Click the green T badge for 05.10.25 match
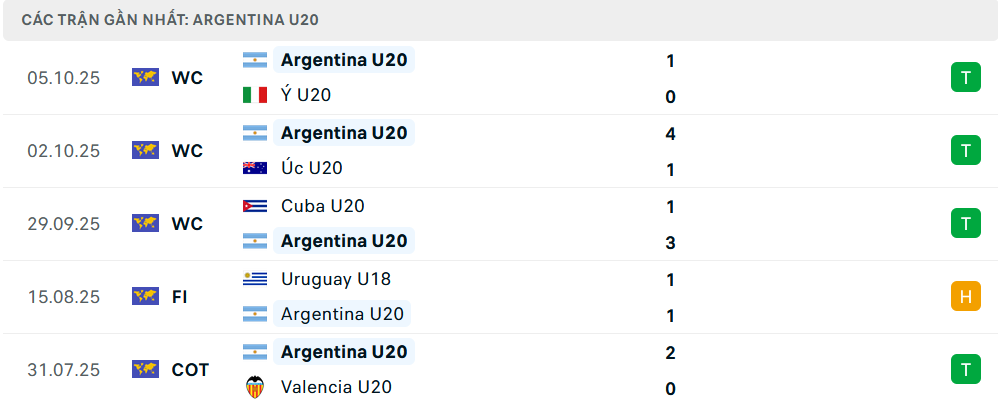 click(965, 77)
